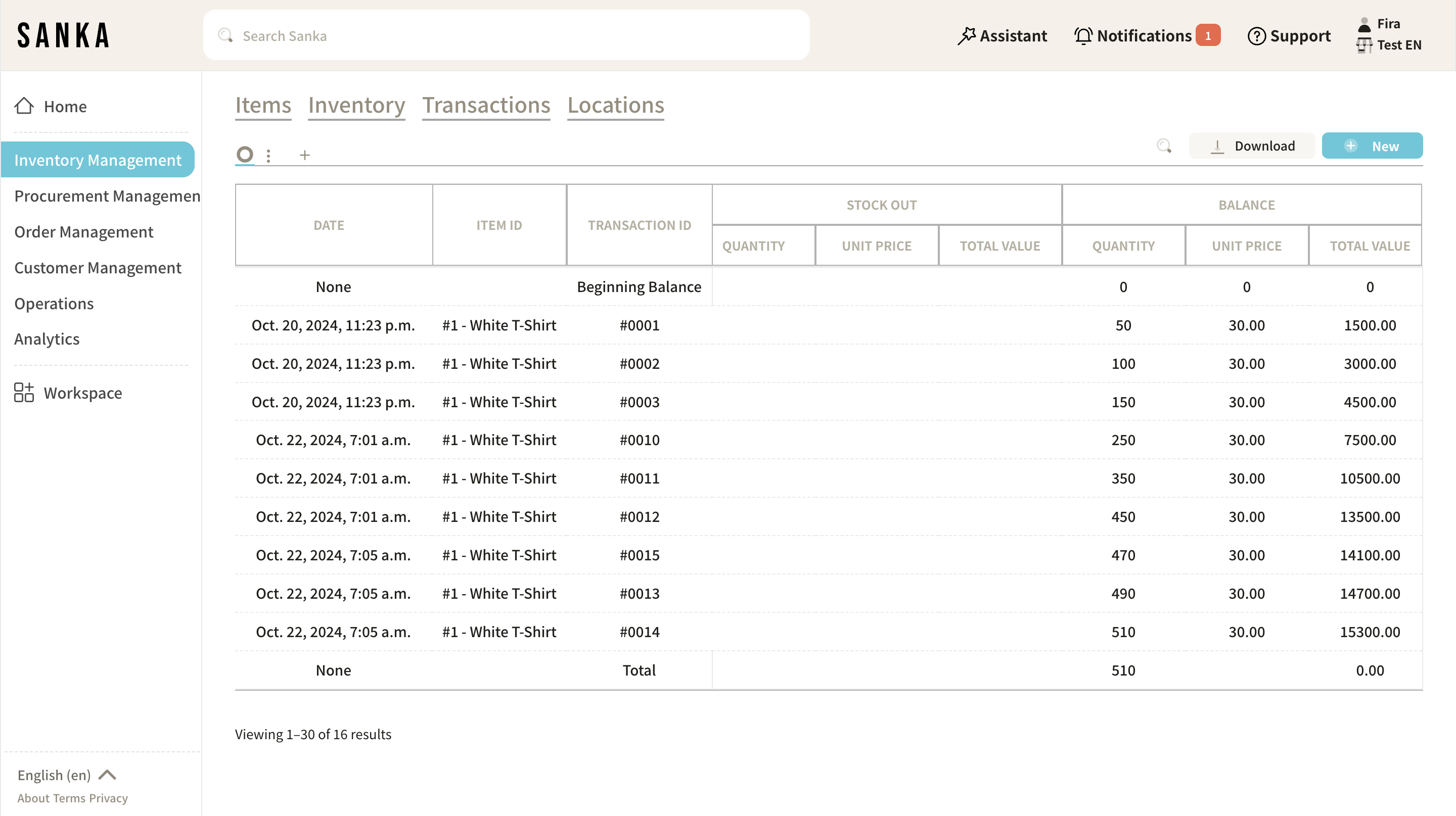Click the Fira user profile icon
1456x816 pixels.
click(1364, 24)
